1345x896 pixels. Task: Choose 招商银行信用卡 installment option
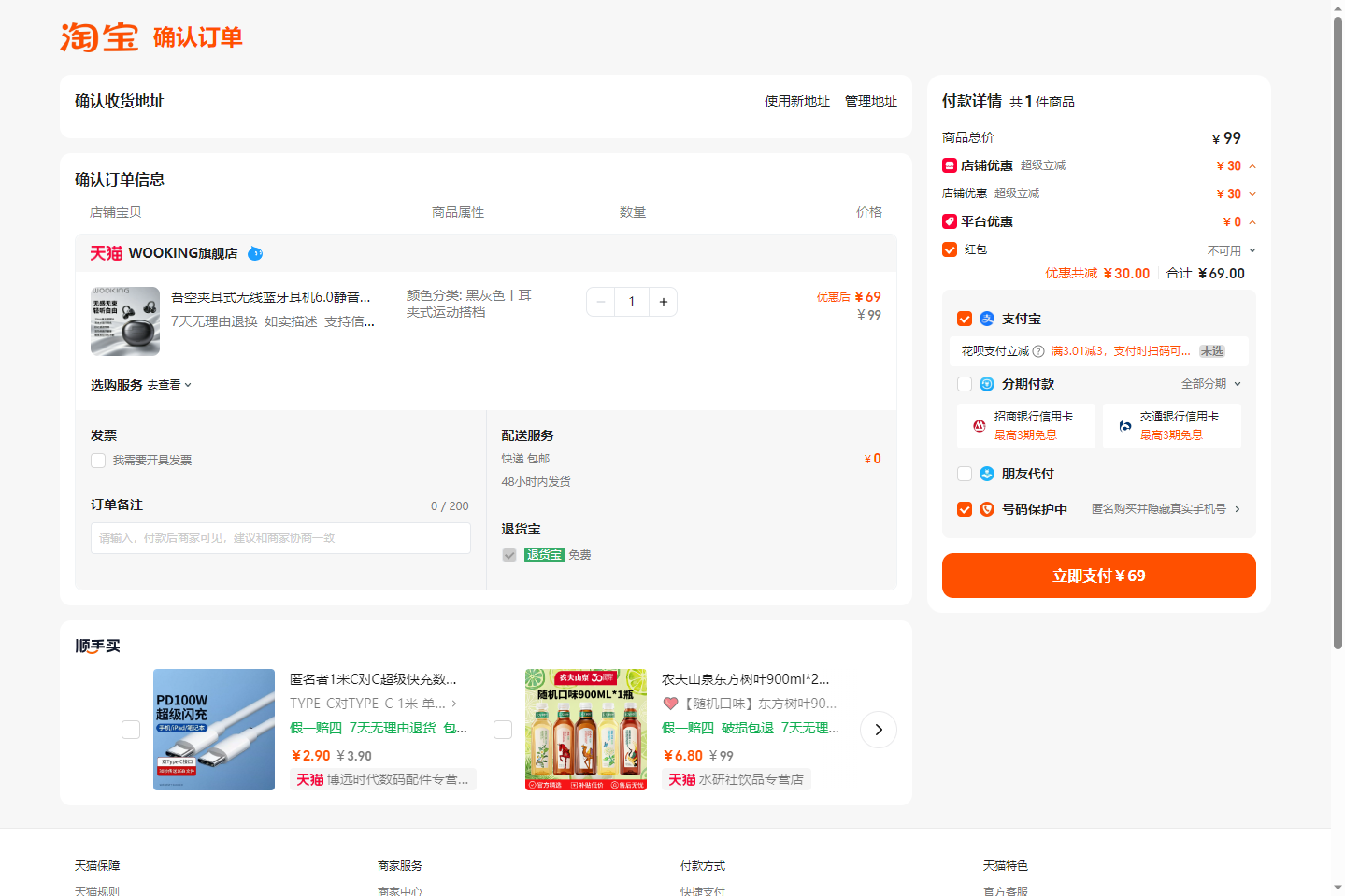click(x=1026, y=426)
